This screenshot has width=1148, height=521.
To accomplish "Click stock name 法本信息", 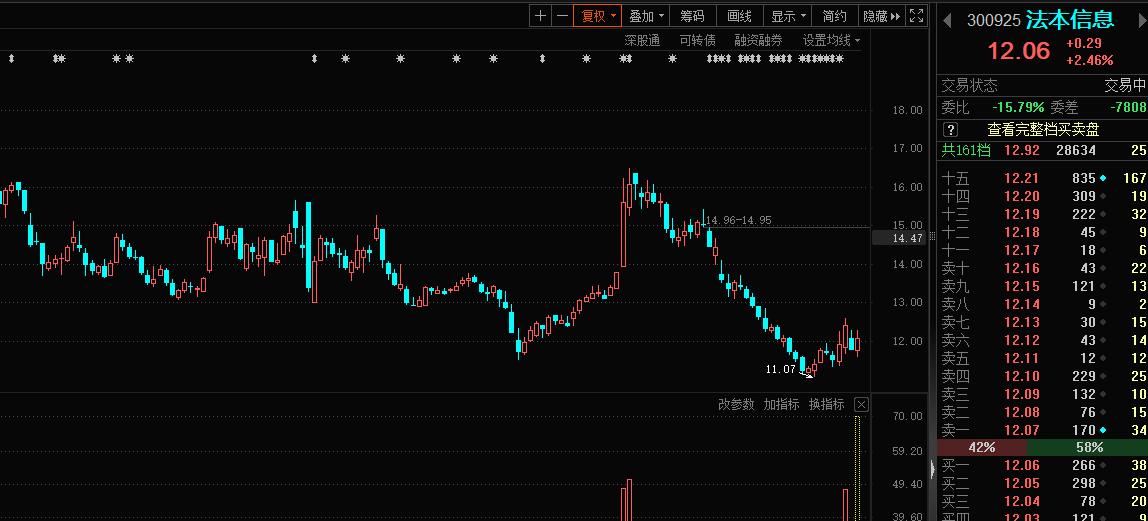I will click(1069, 20).
